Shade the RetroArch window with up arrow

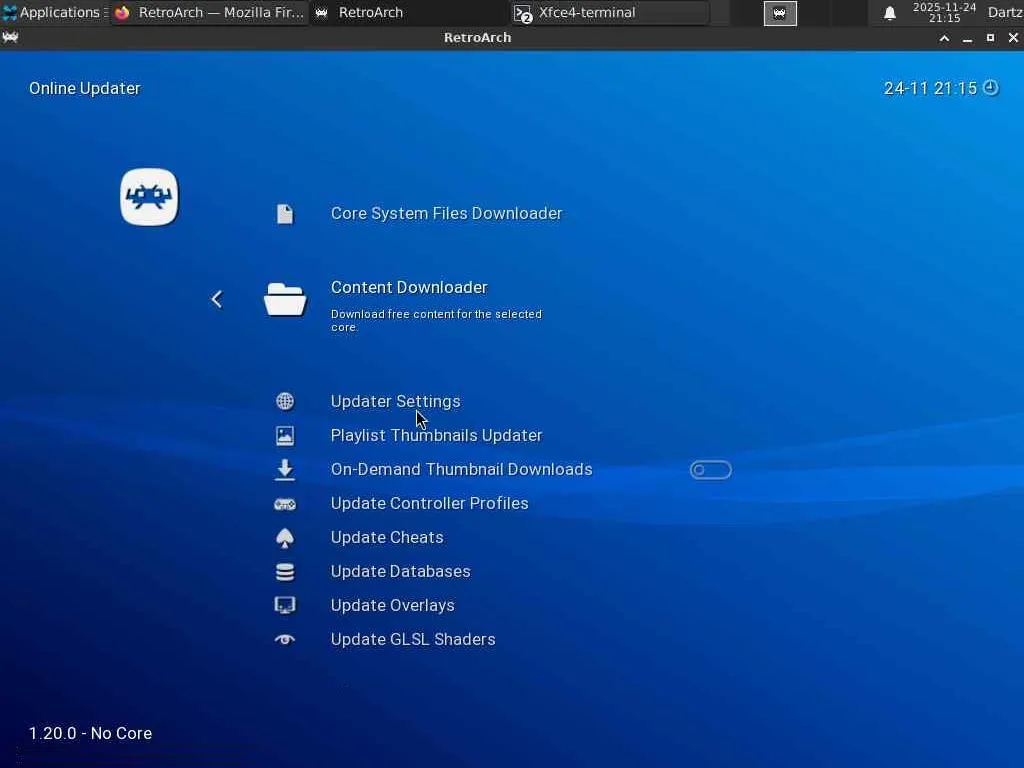944,38
